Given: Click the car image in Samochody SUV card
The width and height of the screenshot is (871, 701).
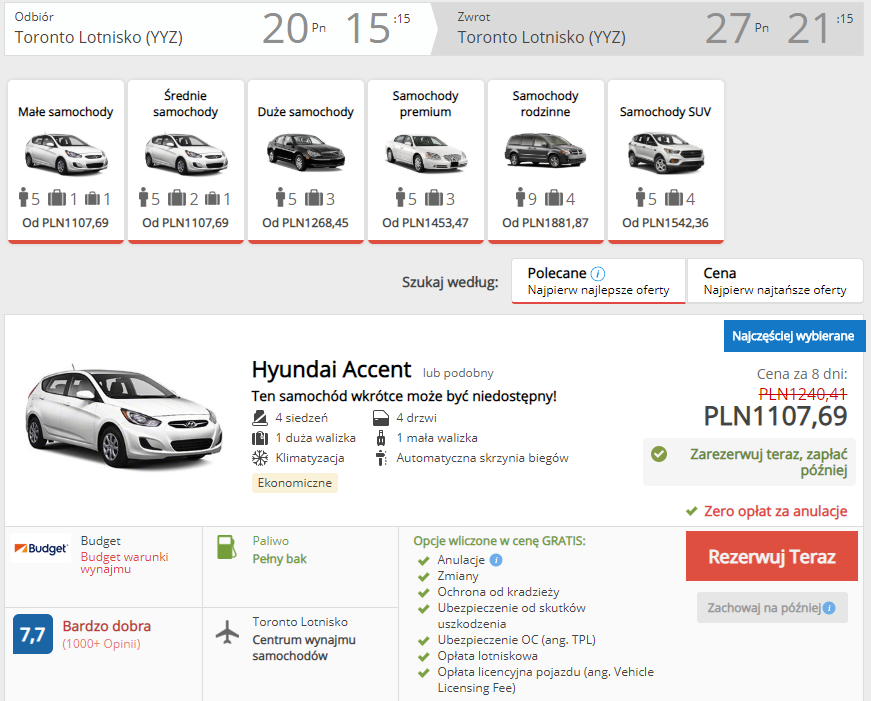Looking at the screenshot, I should [665, 153].
